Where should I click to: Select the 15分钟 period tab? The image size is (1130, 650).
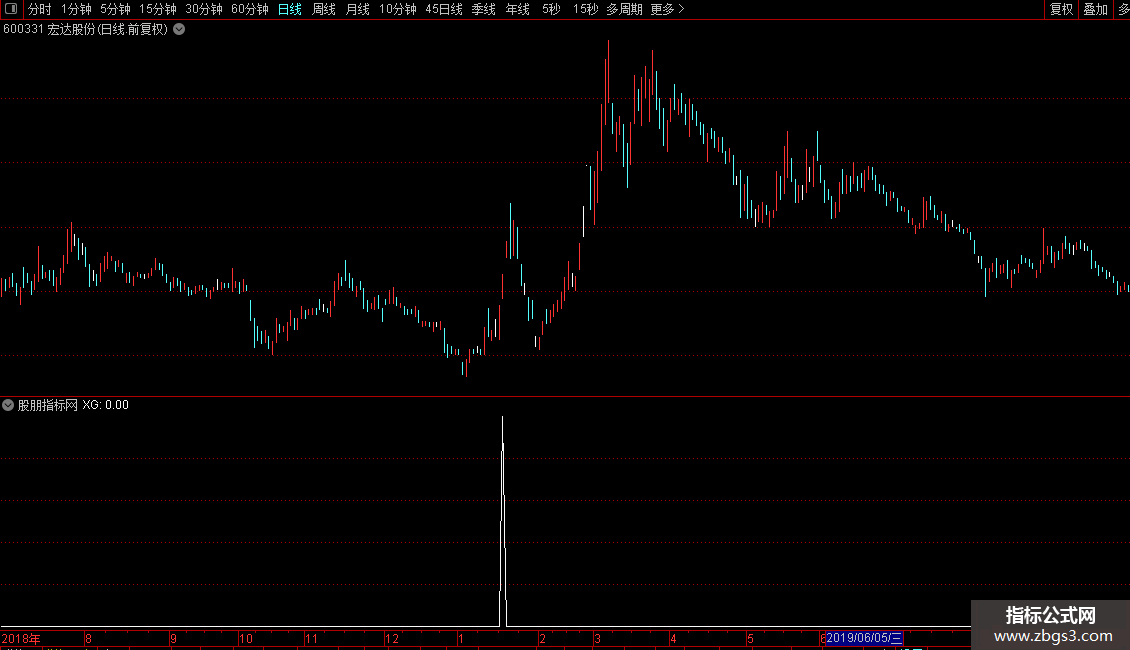click(x=158, y=9)
